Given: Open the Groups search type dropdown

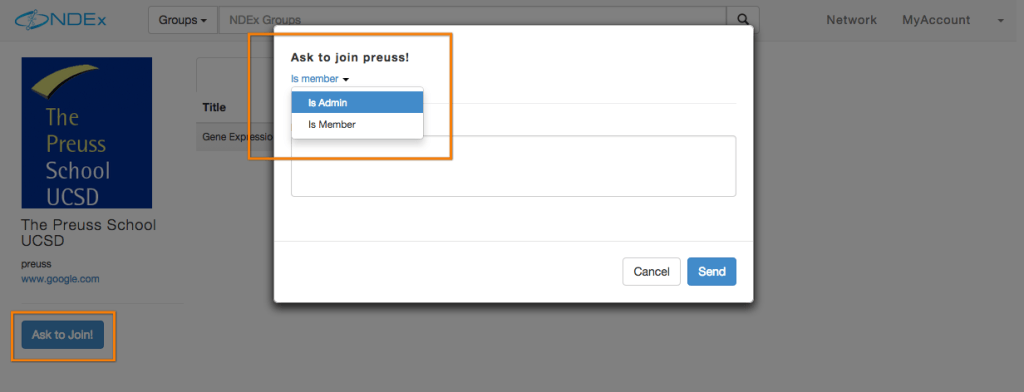Looking at the screenshot, I should pyautogui.click(x=184, y=20).
